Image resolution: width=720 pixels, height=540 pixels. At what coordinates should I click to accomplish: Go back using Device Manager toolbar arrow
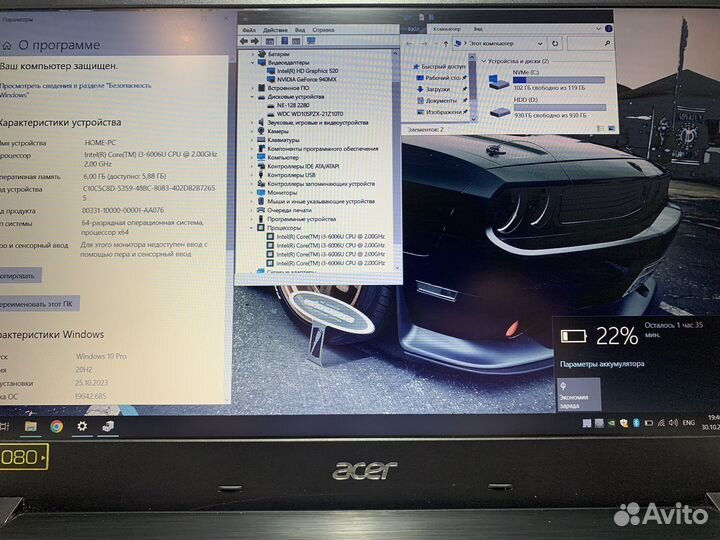pyautogui.click(x=244, y=41)
